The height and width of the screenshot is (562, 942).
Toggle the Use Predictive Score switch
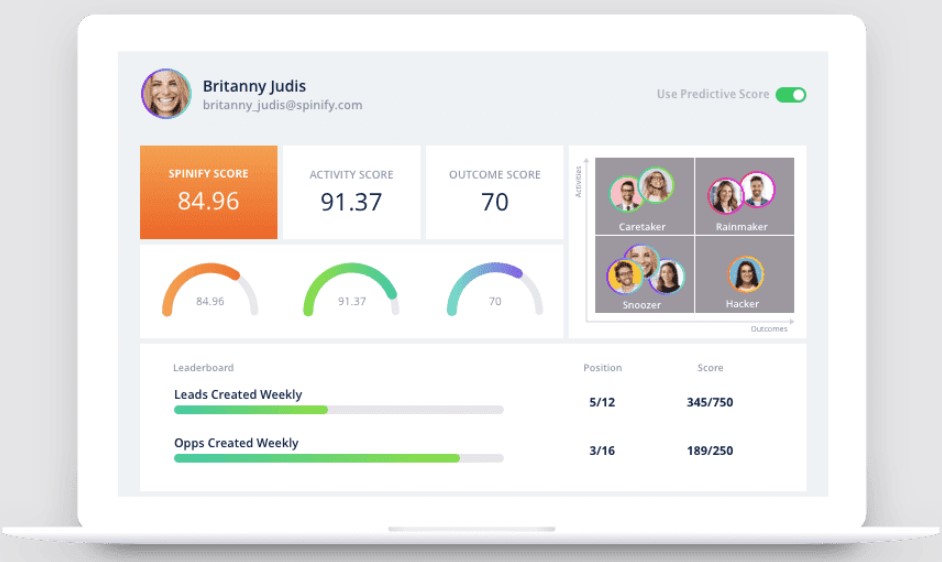pyautogui.click(x=791, y=94)
